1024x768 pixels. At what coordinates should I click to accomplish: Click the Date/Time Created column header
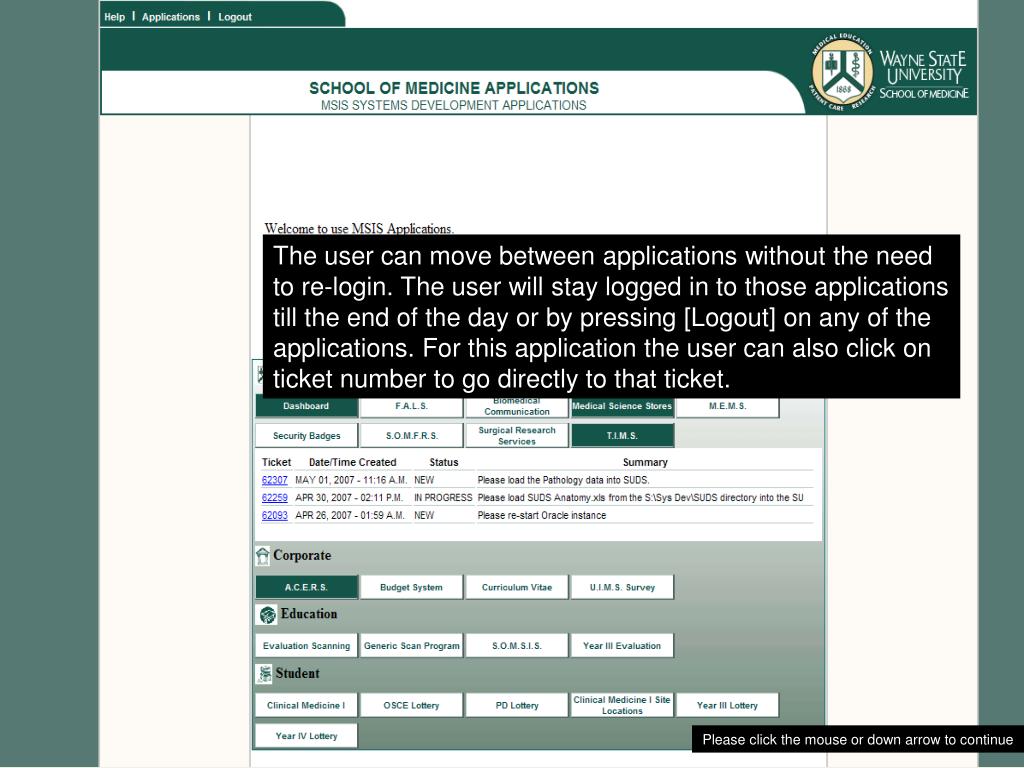pyautogui.click(x=353, y=462)
